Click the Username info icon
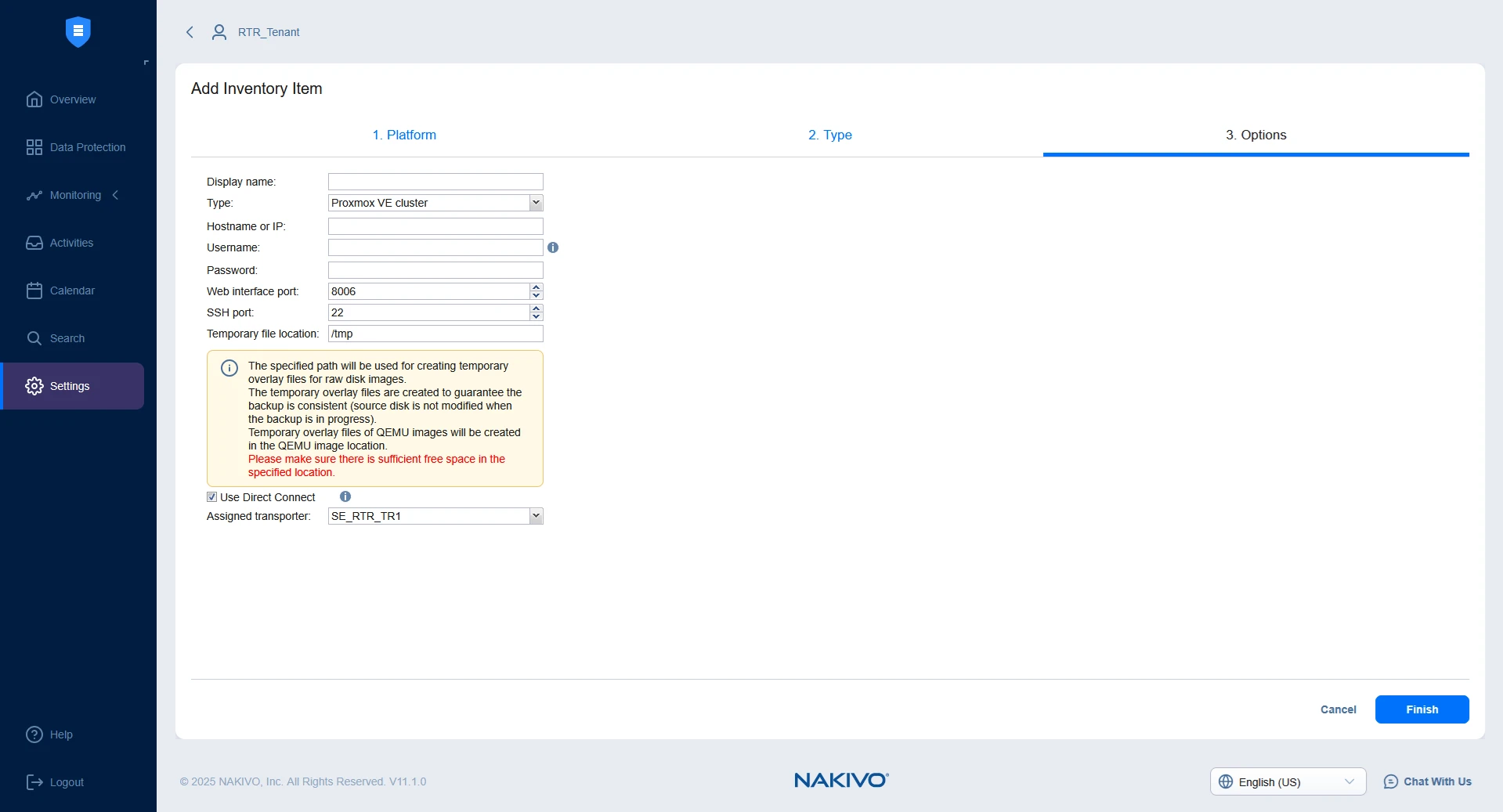This screenshot has width=1503, height=812. coord(553,247)
